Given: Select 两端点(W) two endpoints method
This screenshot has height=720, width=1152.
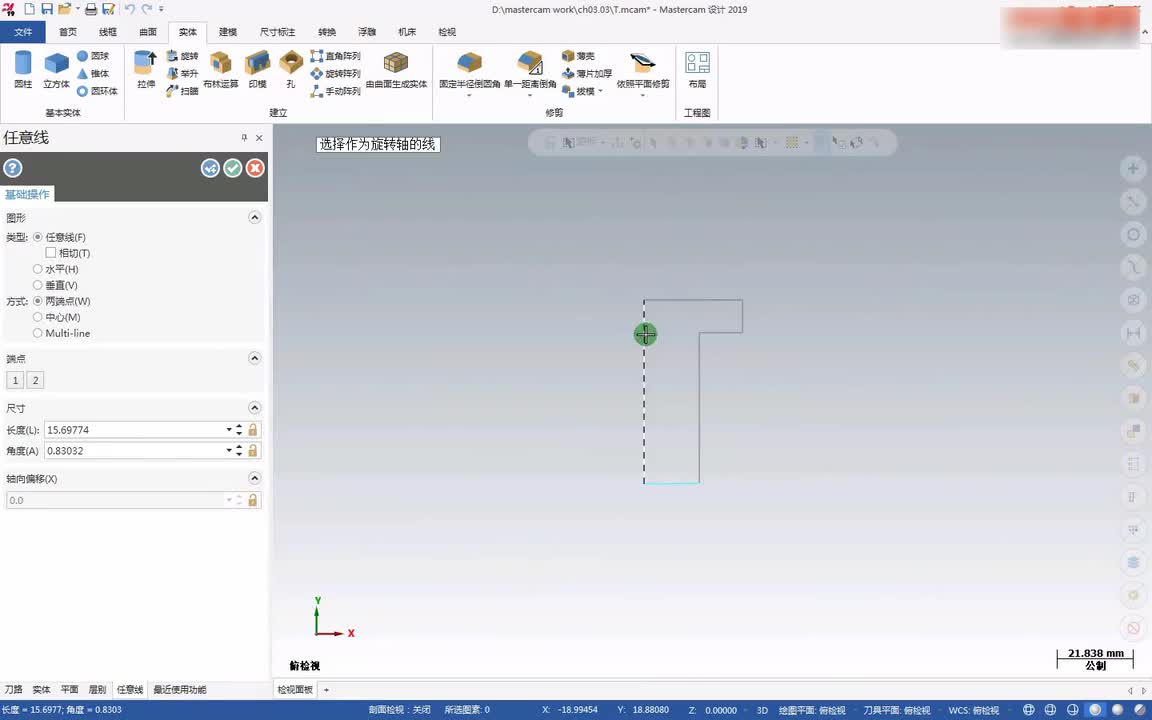Looking at the screenshot, I should [37, 301].
